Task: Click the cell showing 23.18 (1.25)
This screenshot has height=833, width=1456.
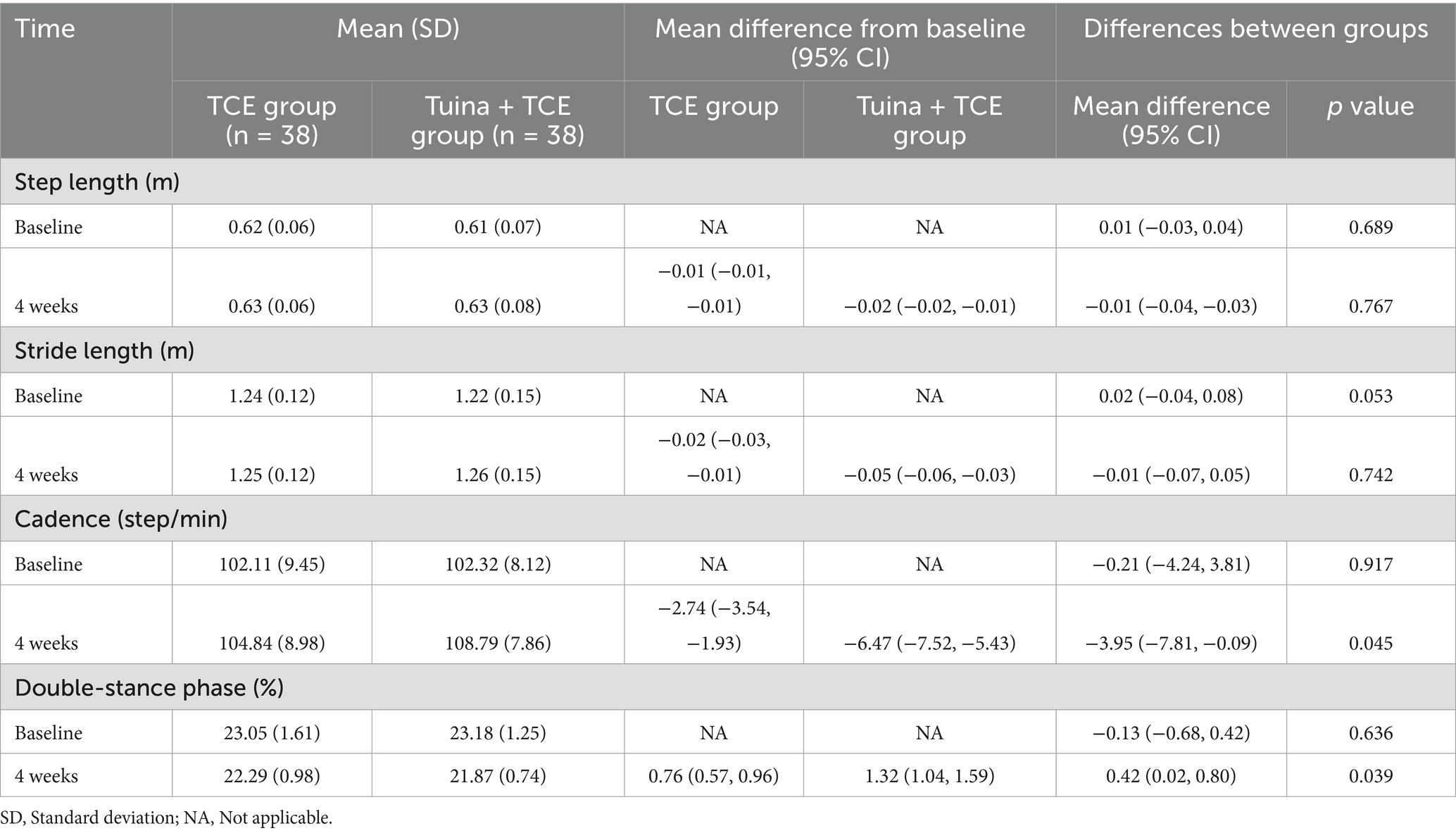Action: [498, 733]
